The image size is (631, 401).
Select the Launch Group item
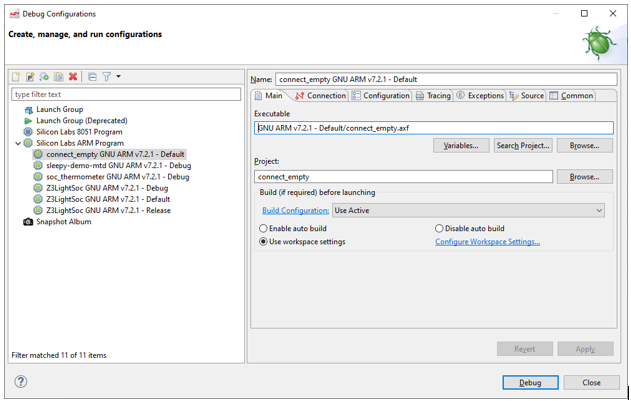[x=60, y=109]
